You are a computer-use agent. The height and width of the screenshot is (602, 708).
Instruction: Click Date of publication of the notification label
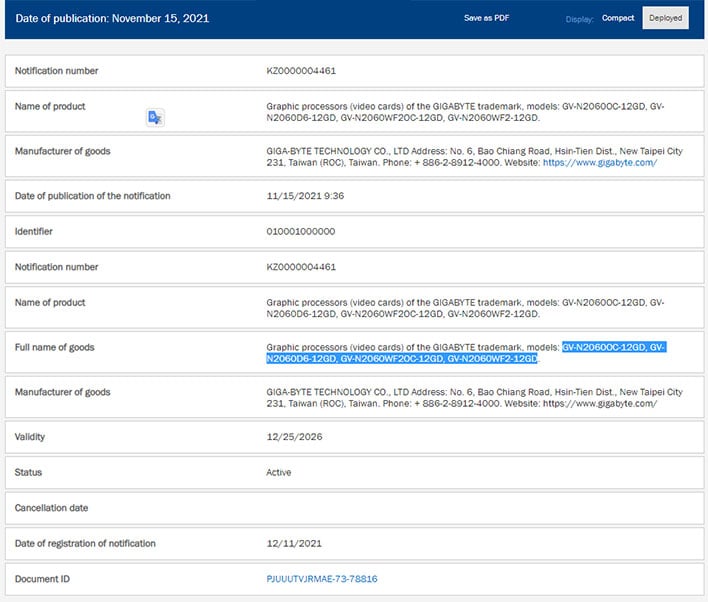pos(93,196)
